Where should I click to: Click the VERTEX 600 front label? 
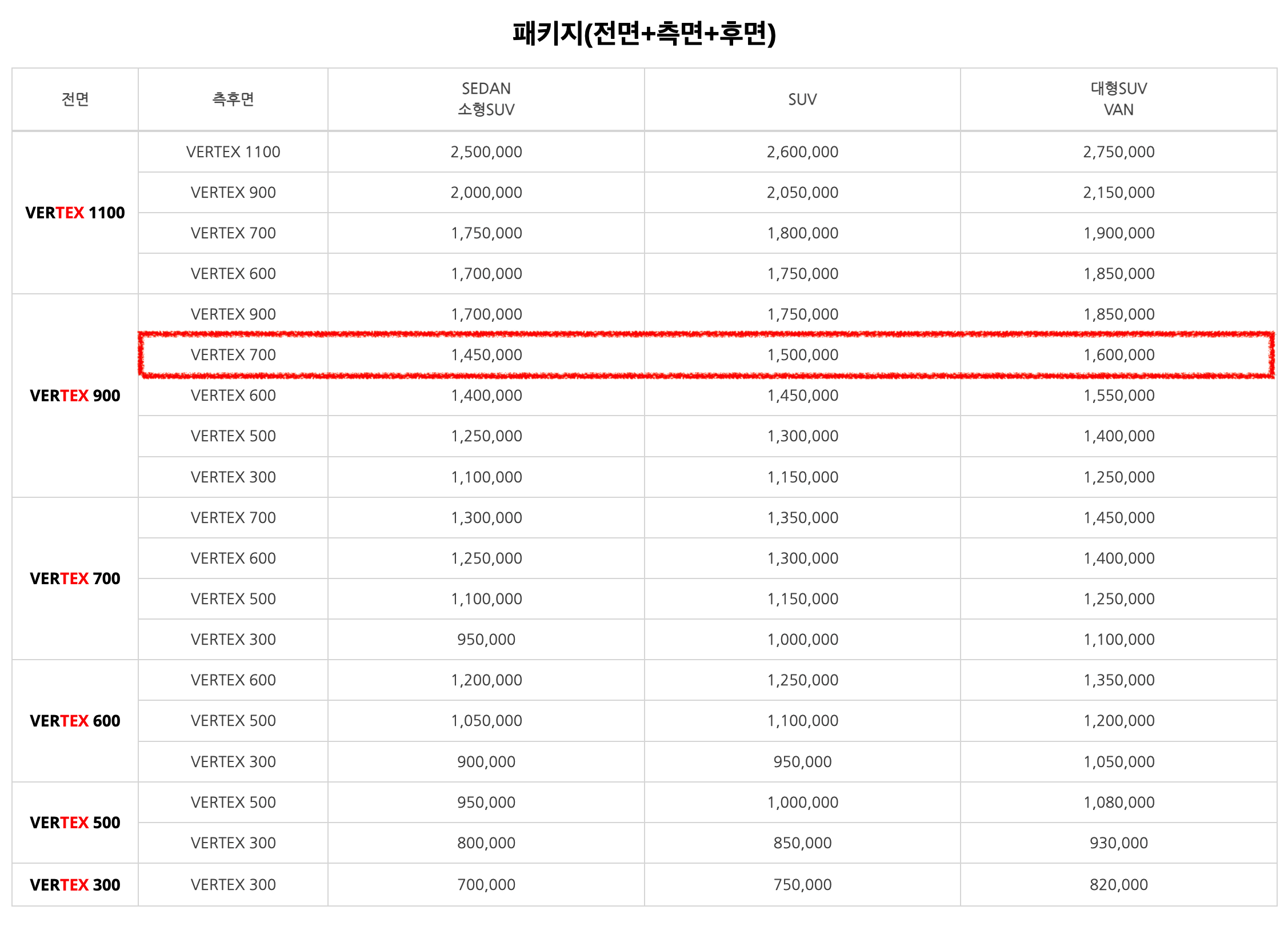tap(74, 720)
